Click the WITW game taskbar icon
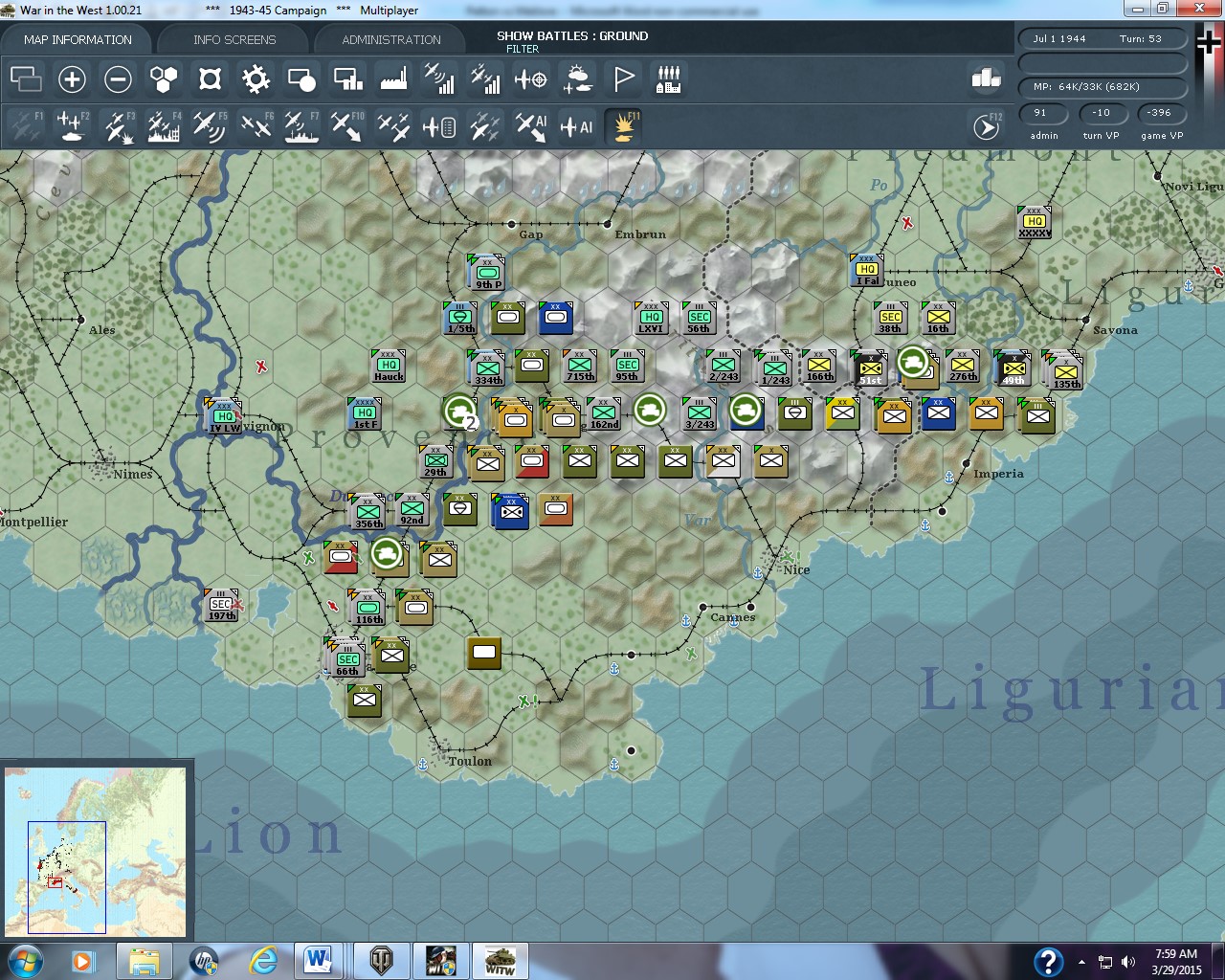This screenshot has height=980, width=1225. [x=500, y=961]
